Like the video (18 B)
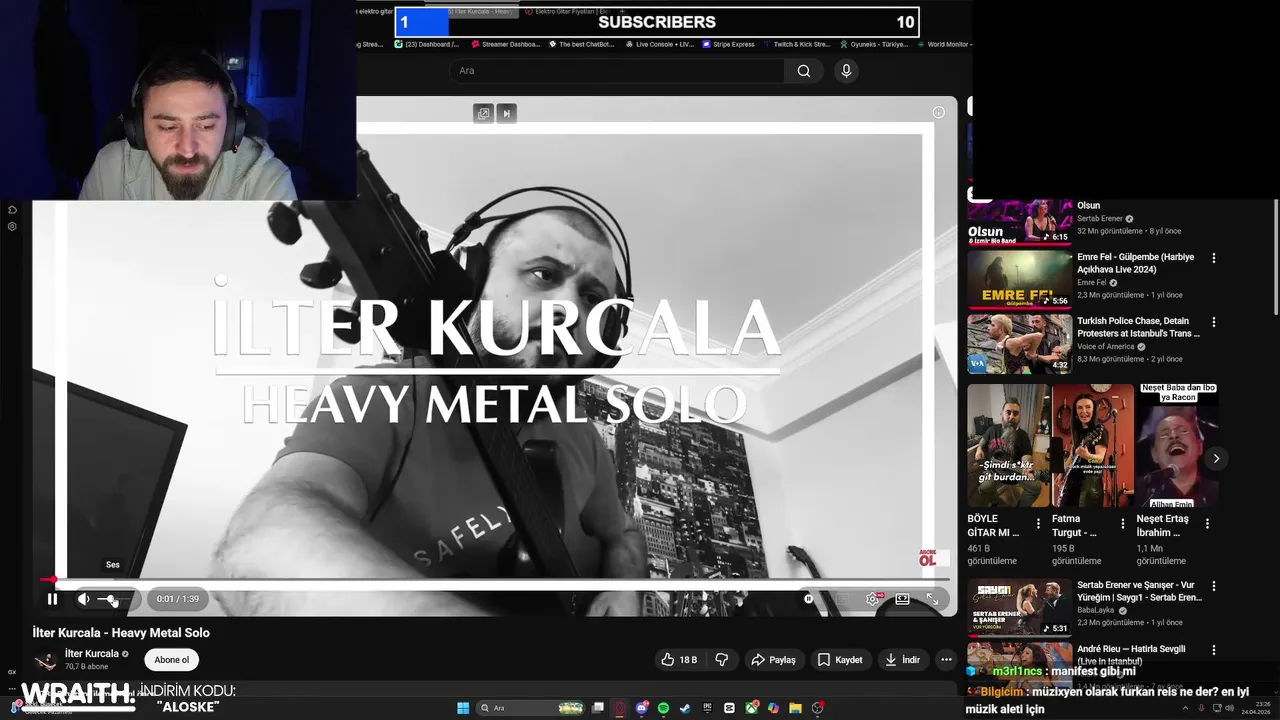The image size is (1280, 720). pyautogui.click(x=678, y=660)
